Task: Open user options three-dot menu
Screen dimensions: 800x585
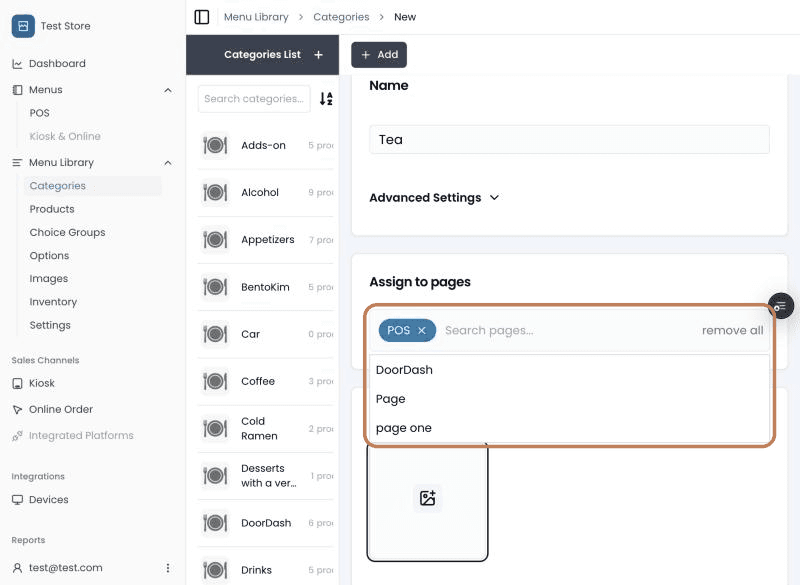Action: tap(168, 568)
